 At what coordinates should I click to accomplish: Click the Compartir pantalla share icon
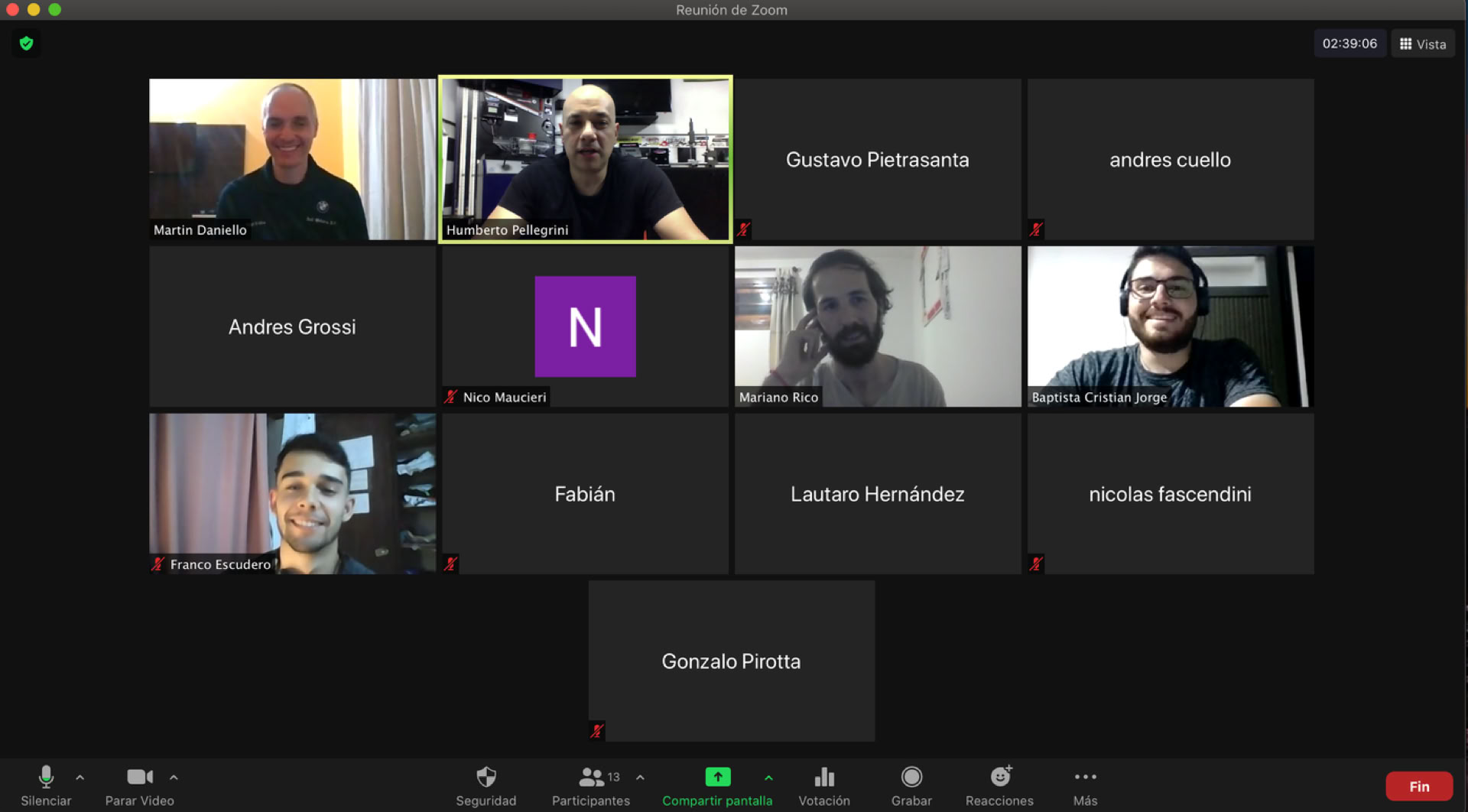tap(717, 778)
